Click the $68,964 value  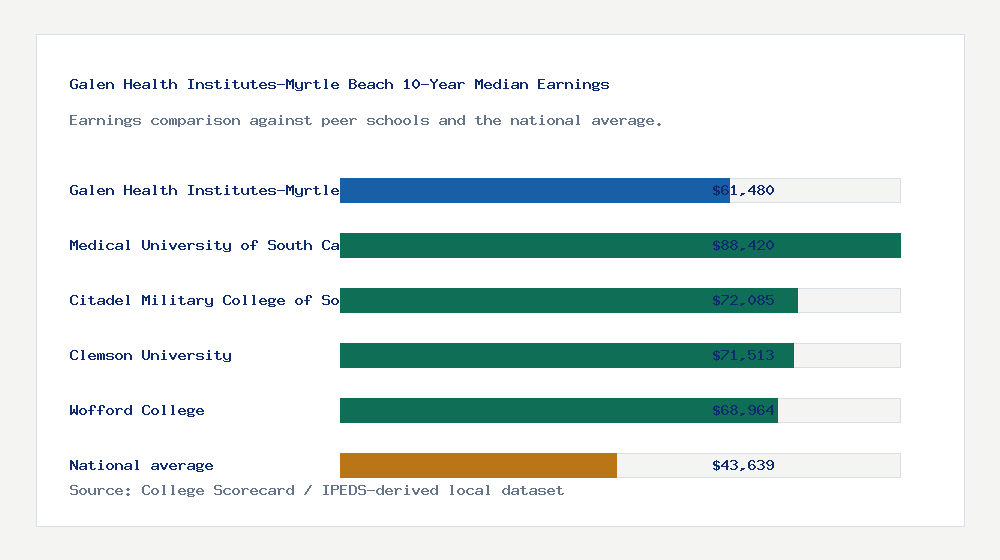point(743,410)
